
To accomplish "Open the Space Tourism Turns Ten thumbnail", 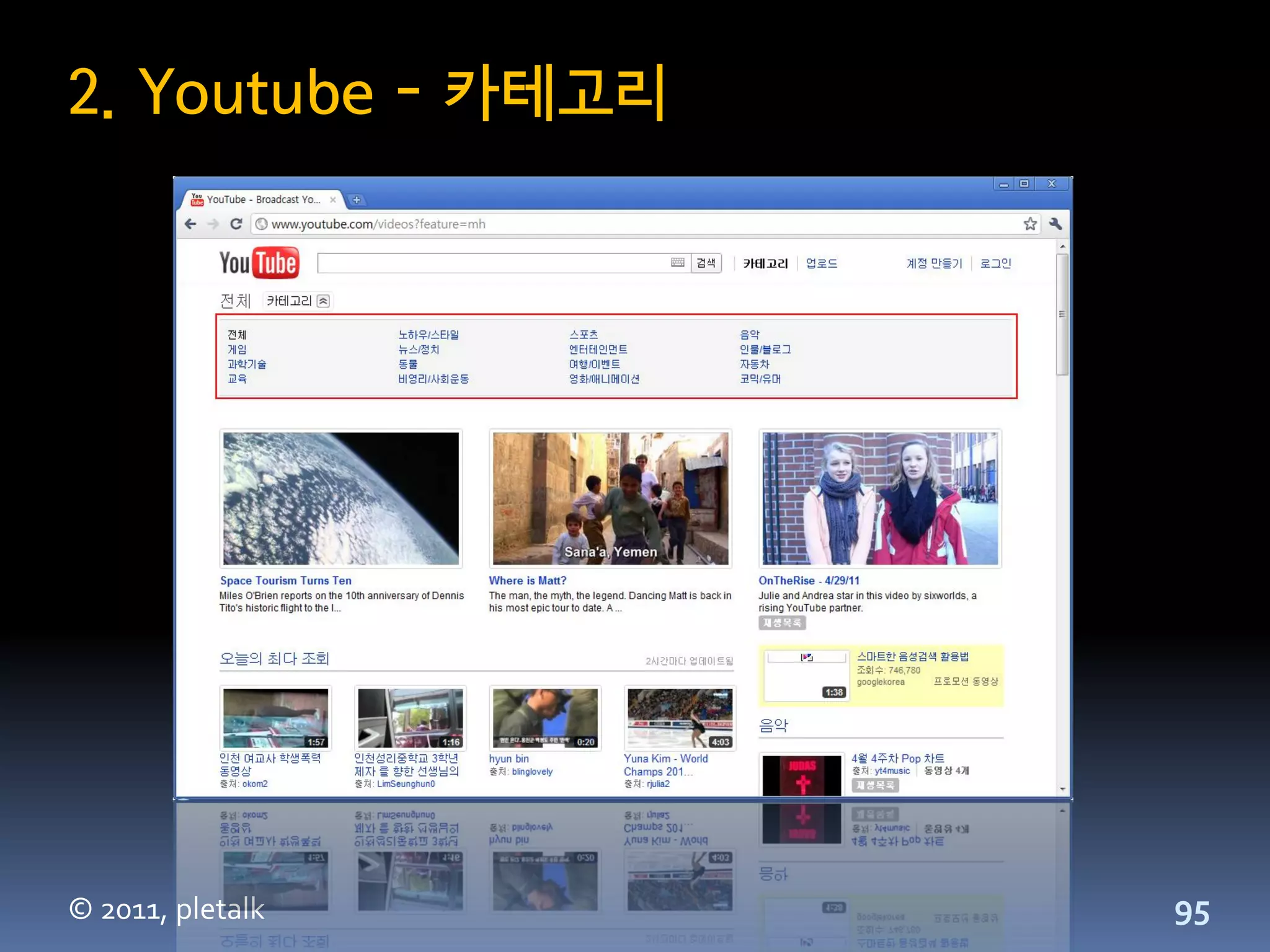I will coord(341,498).
